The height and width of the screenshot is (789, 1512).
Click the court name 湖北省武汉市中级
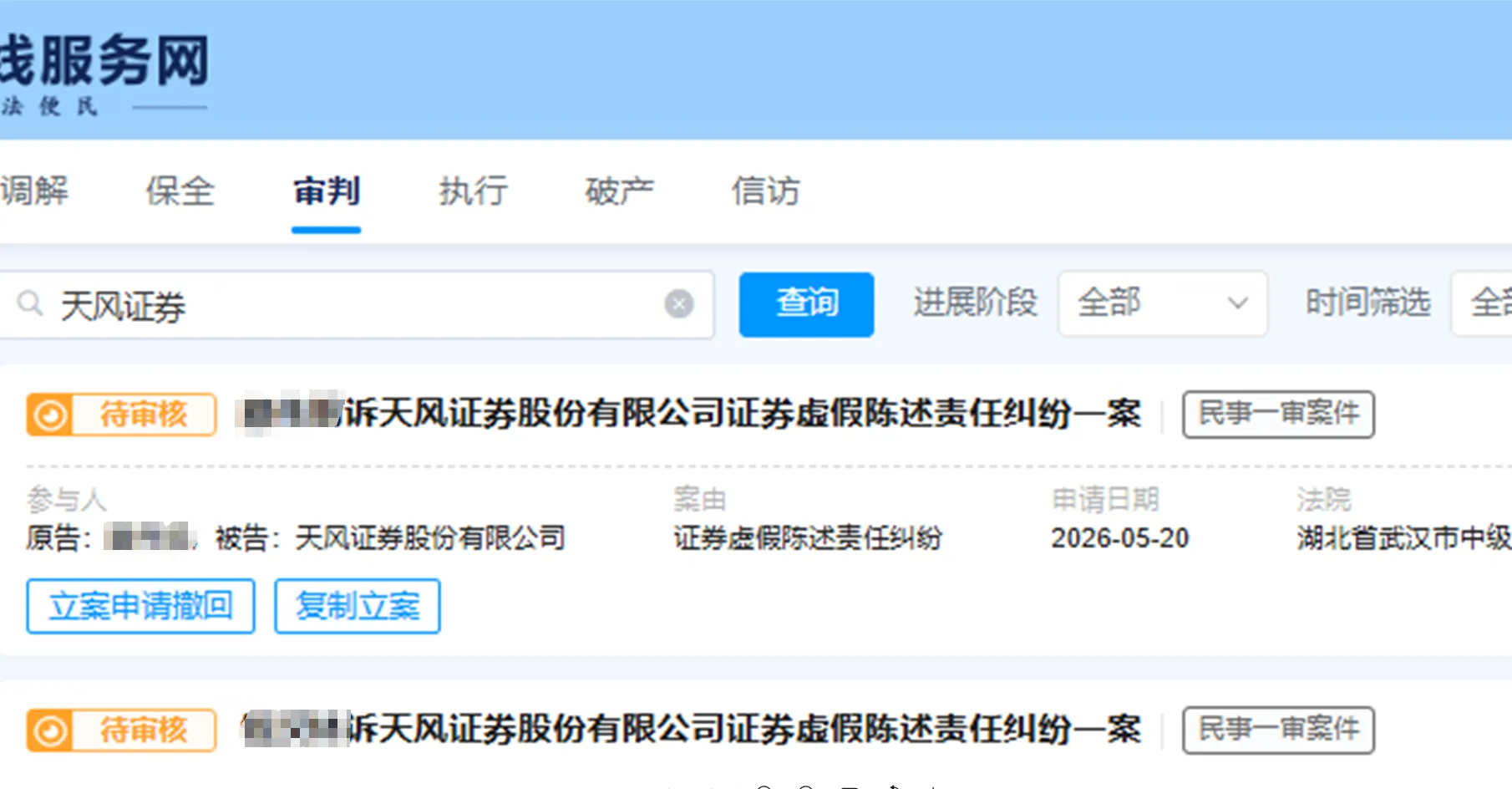click(1404, 538)
